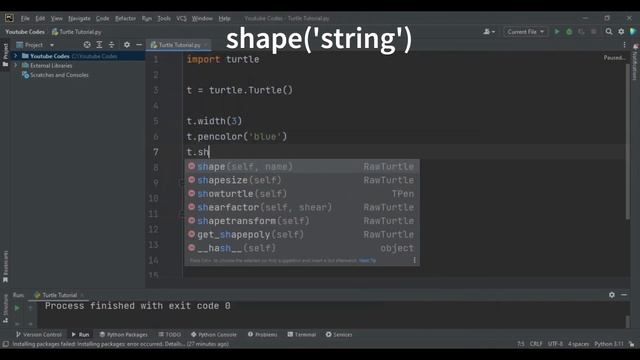Run the current file with green play button

557,31
